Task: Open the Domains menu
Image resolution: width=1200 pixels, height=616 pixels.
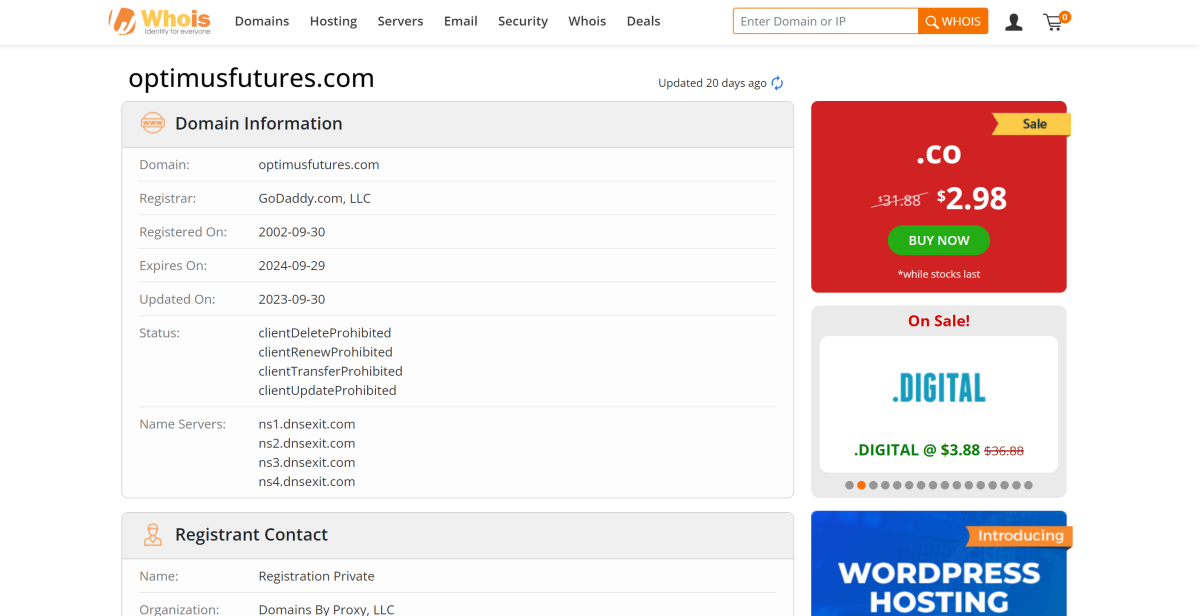Action: [x=261, y=21]
